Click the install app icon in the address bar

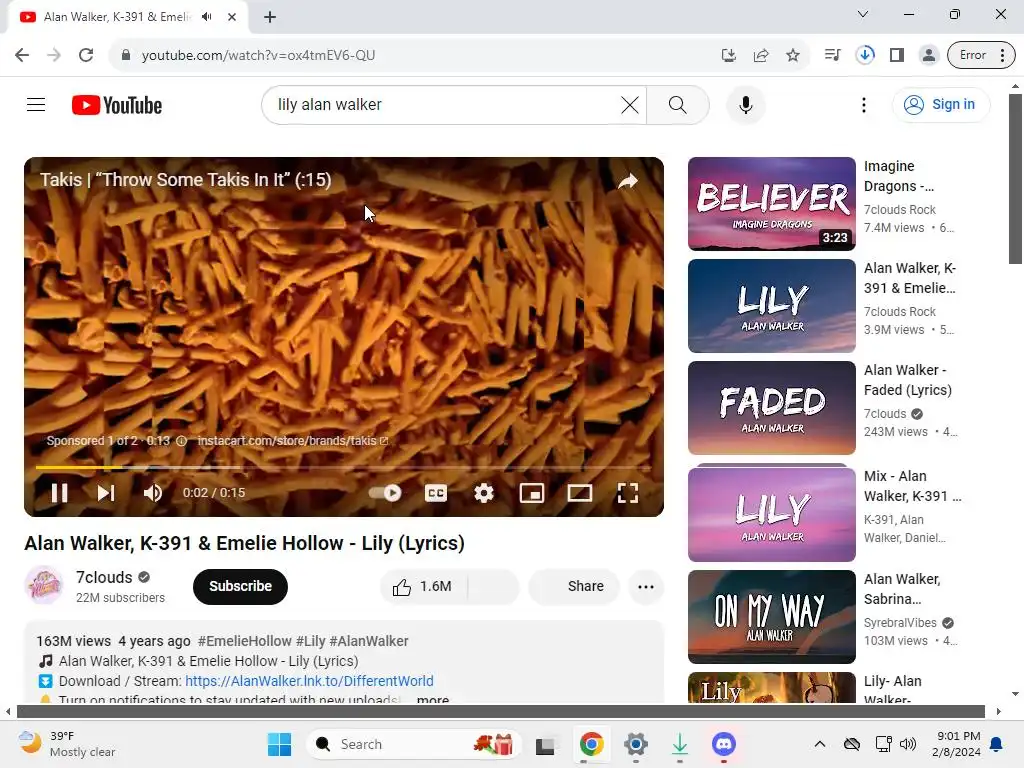(x=729, y=55)
